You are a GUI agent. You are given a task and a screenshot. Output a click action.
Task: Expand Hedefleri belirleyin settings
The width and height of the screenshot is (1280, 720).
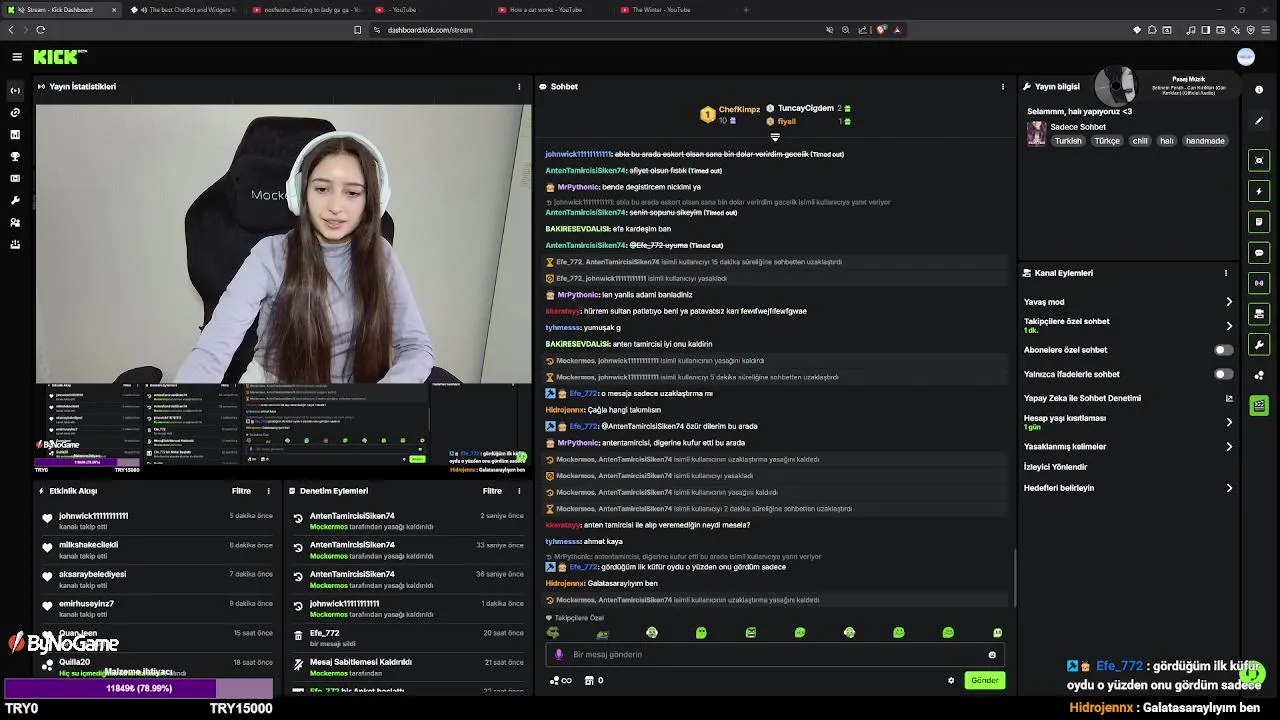(x=1229, y=488)
